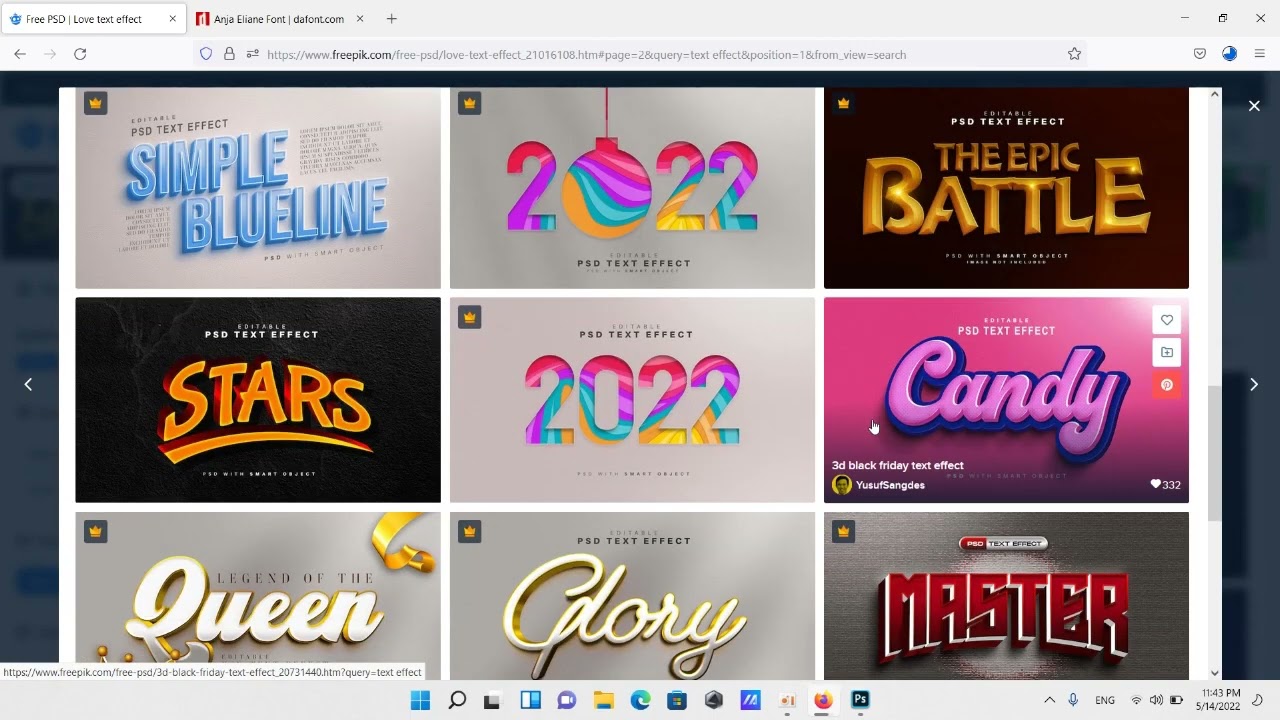
Task: Go to previous resource with left arrow
Action: pos(28,384)
